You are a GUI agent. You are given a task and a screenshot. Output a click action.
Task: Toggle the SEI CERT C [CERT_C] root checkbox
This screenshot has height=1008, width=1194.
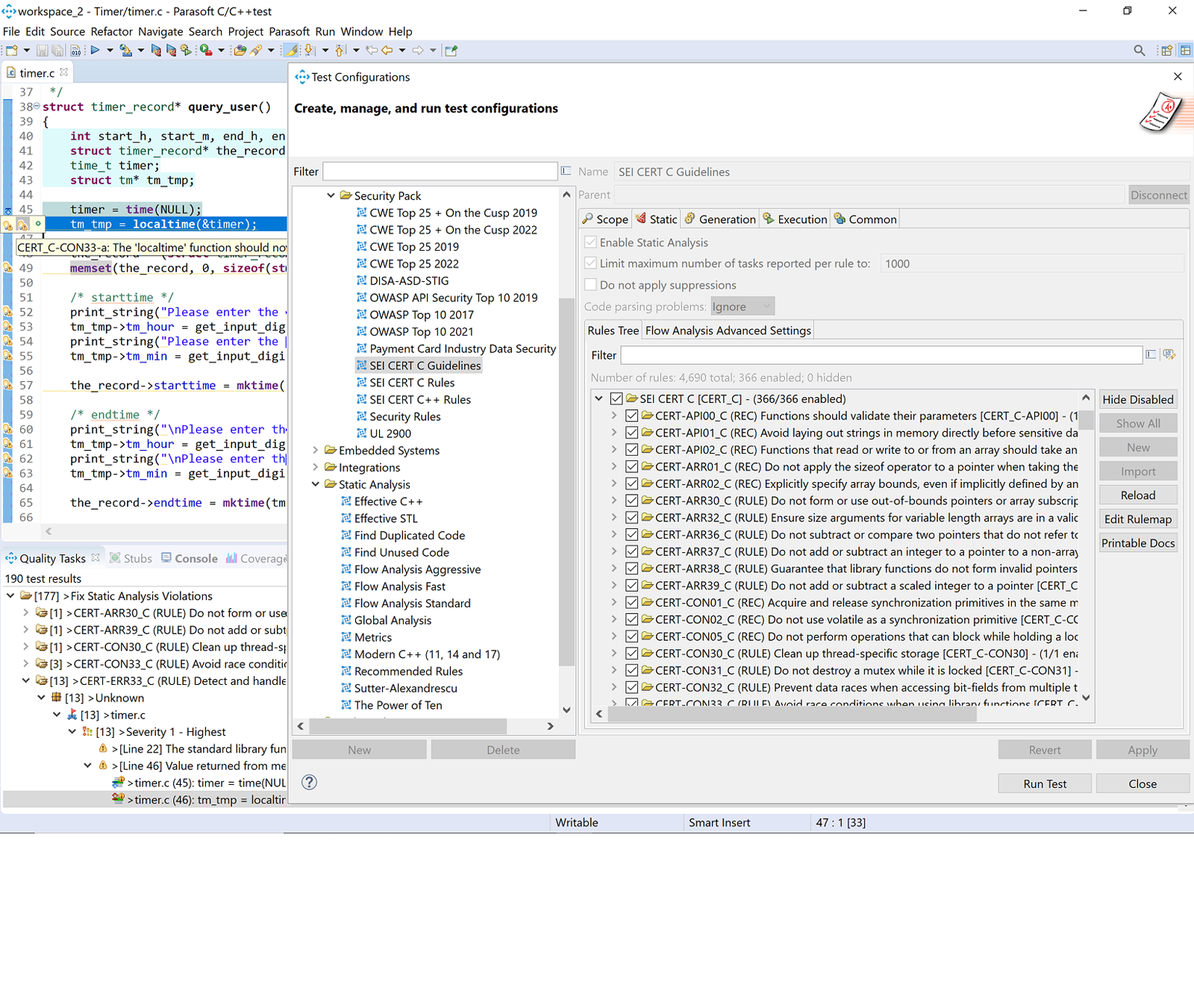pyautogui.click(x=616, y=398)
